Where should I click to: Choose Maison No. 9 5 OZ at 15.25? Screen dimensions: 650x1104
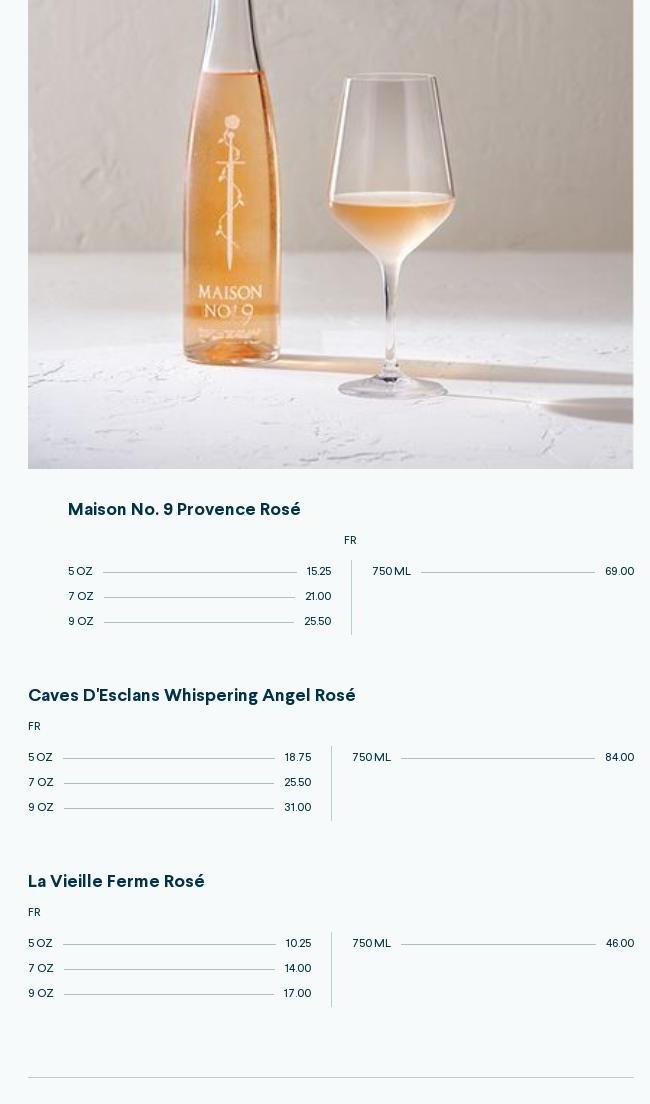(199, 572)
